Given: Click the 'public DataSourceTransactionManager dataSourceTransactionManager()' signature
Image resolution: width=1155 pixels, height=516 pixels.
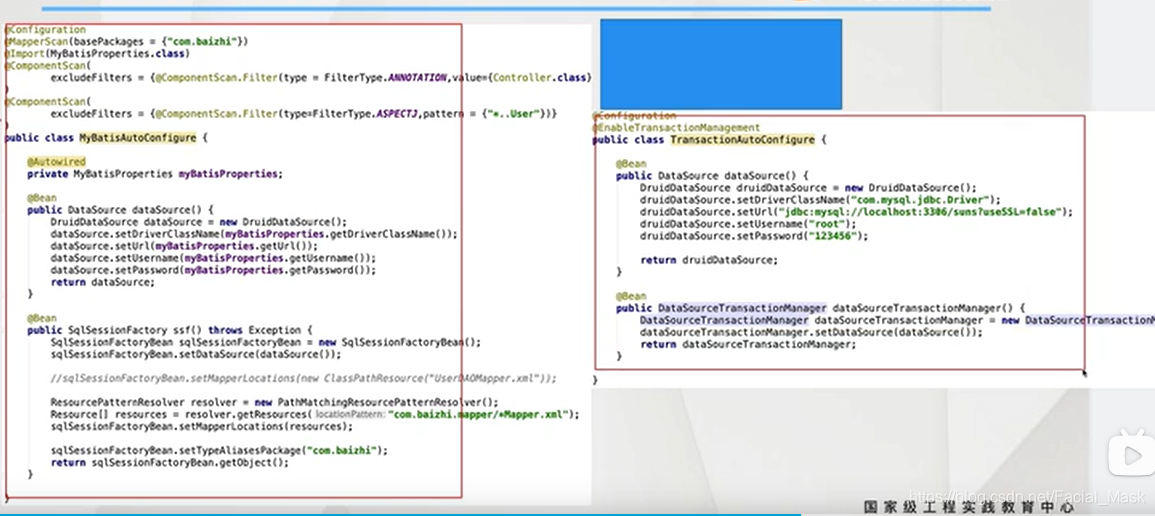Looking at the screenshot, I should (x=821, y=308).
